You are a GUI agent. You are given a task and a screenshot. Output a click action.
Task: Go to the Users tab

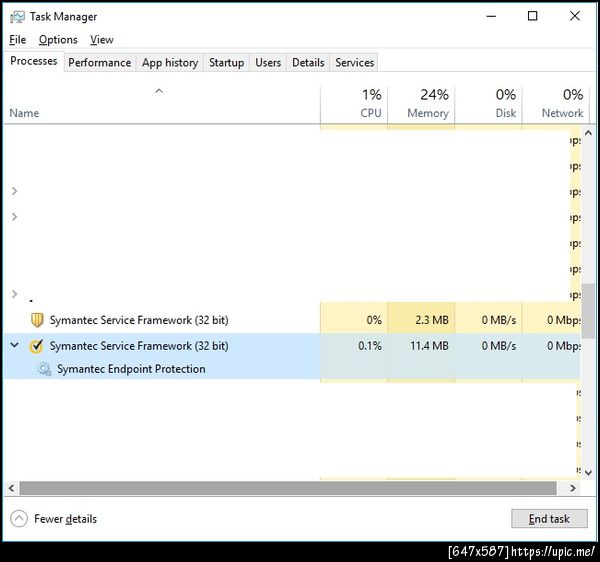coord(268,62)
